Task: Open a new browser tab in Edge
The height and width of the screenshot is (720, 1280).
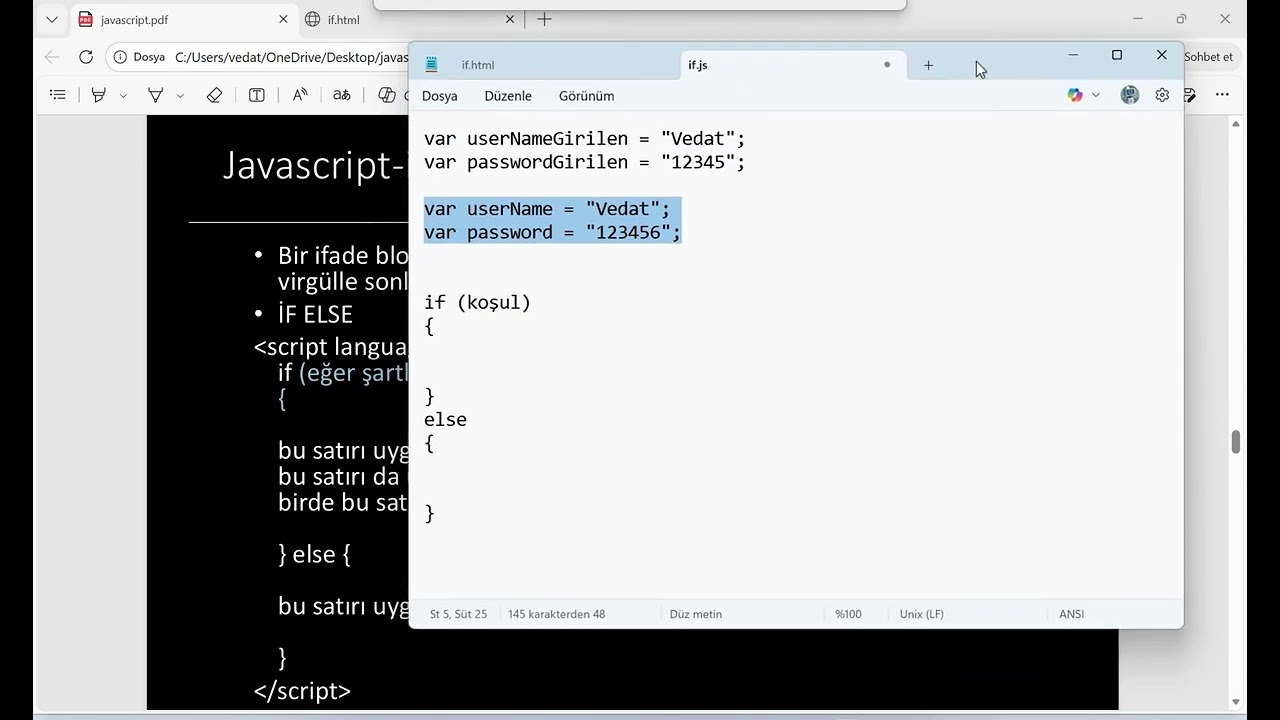Action: click(544, 19)
